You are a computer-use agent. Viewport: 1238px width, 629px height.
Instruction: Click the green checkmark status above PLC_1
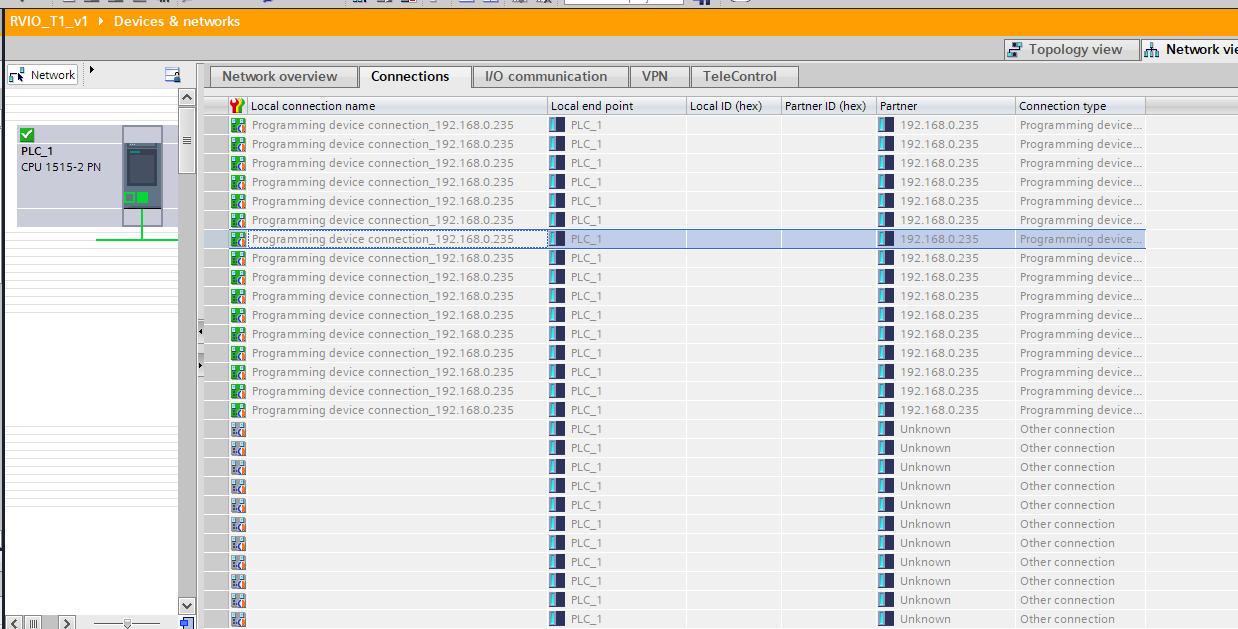pos(27,134)
